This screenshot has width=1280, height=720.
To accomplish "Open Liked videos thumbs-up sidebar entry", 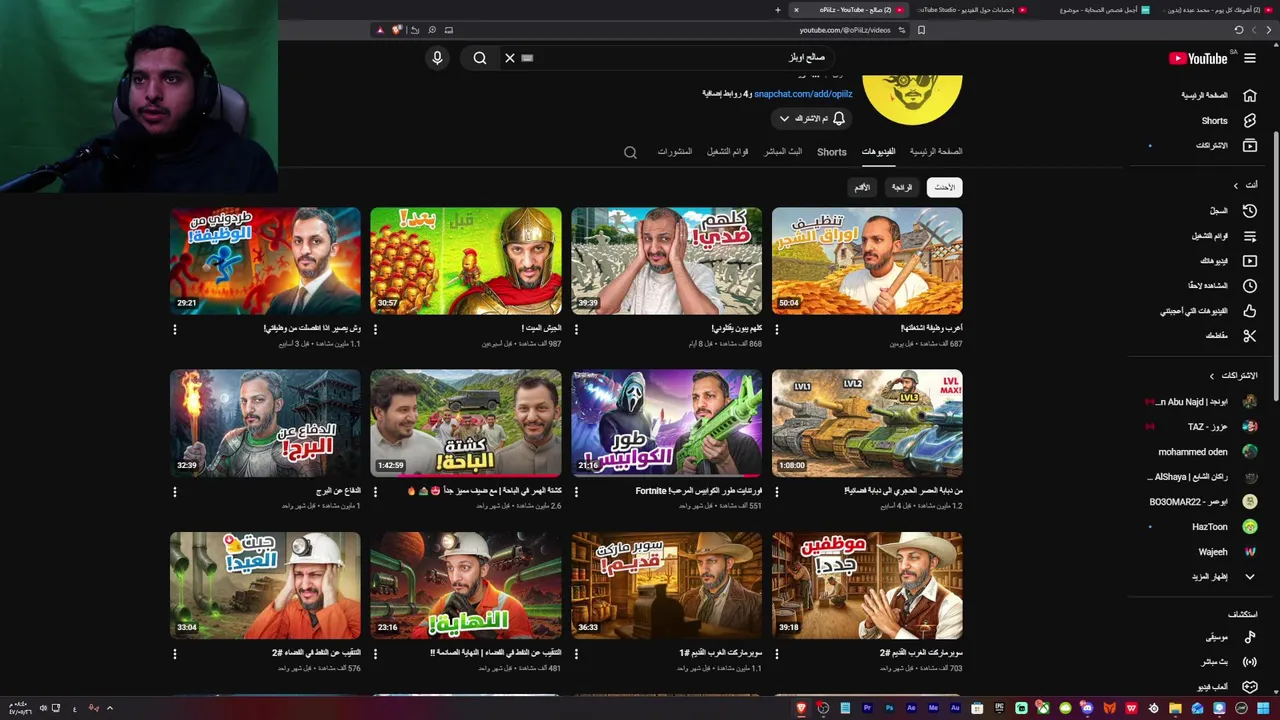I will [x=1249, y=311].
